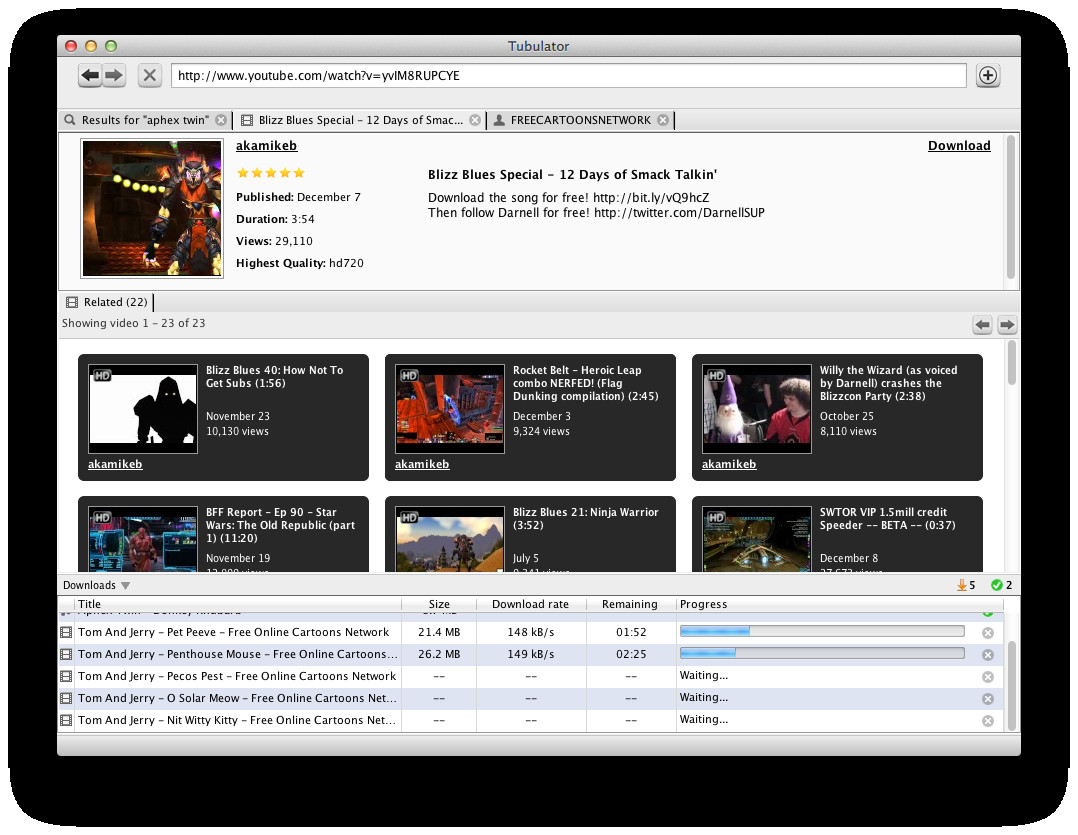Click the 'Willy the Wizard' video title
1078x835 pixels.
click(888, 383)
